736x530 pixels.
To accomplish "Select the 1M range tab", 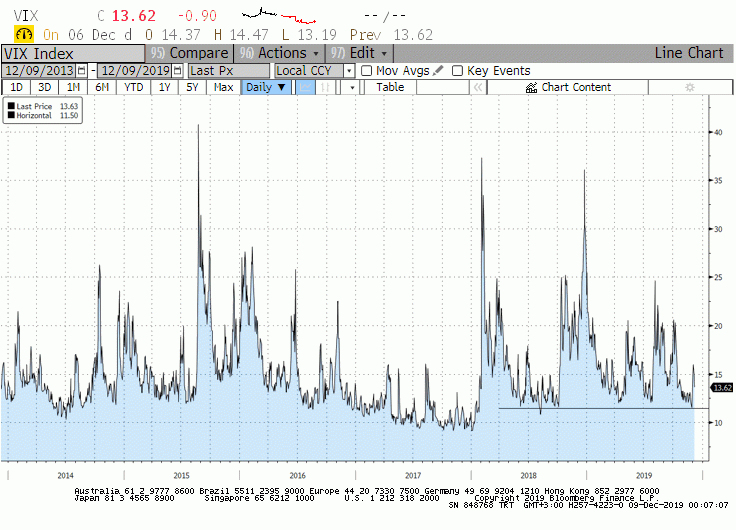I will click(73, 87).
